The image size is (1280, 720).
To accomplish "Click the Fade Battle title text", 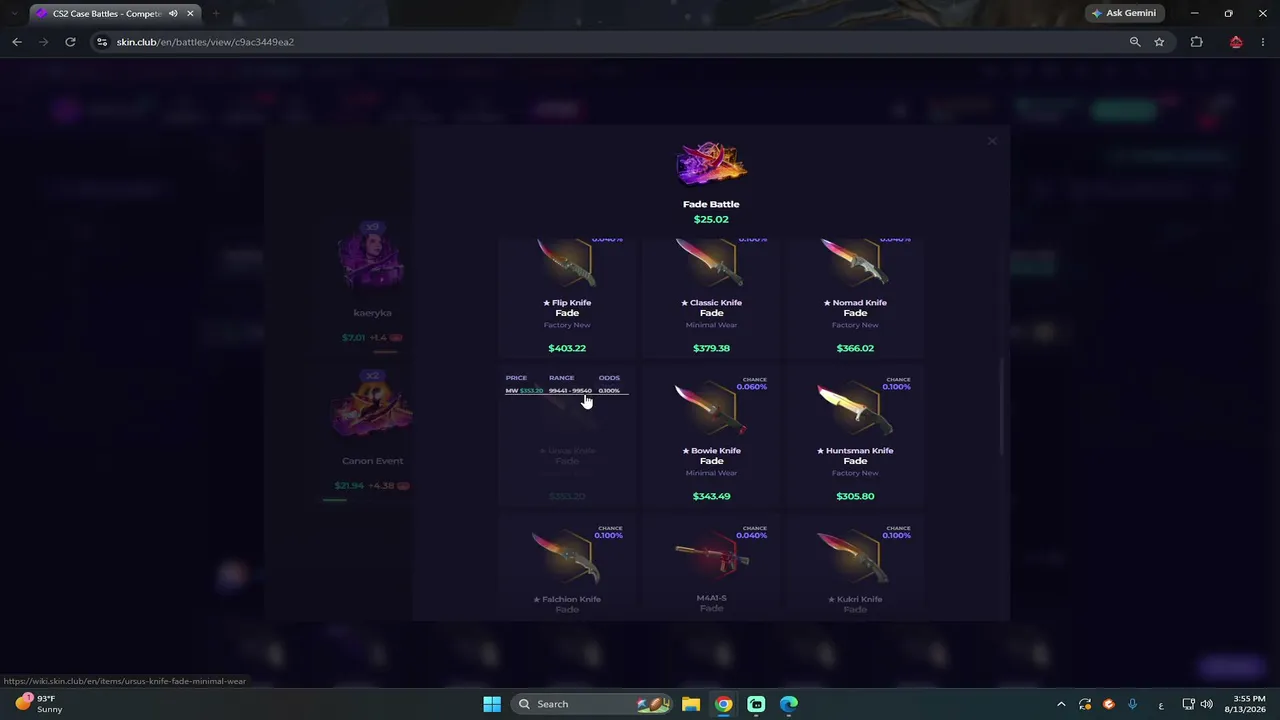I will click(711, 204).
